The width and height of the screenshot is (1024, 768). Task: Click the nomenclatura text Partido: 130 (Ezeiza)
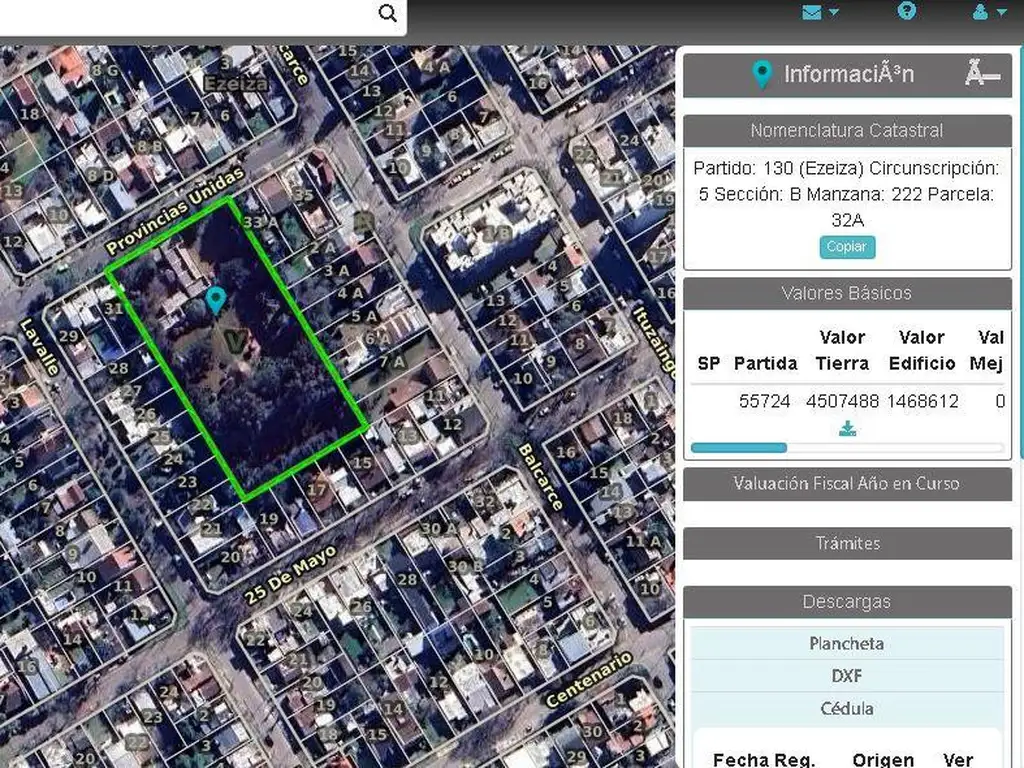click(x=778, y=168)
